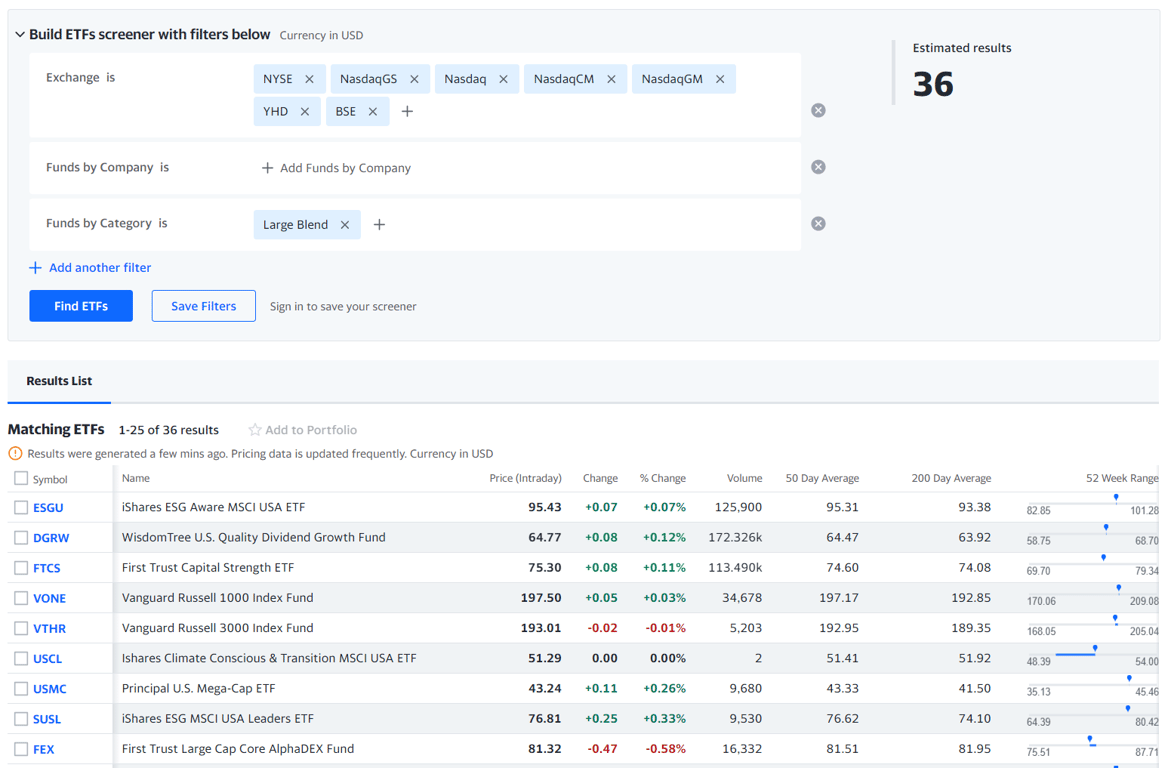Collapse the Build ETFs screener section
This screenshot has width=1168, height=768.
(19, 33)
